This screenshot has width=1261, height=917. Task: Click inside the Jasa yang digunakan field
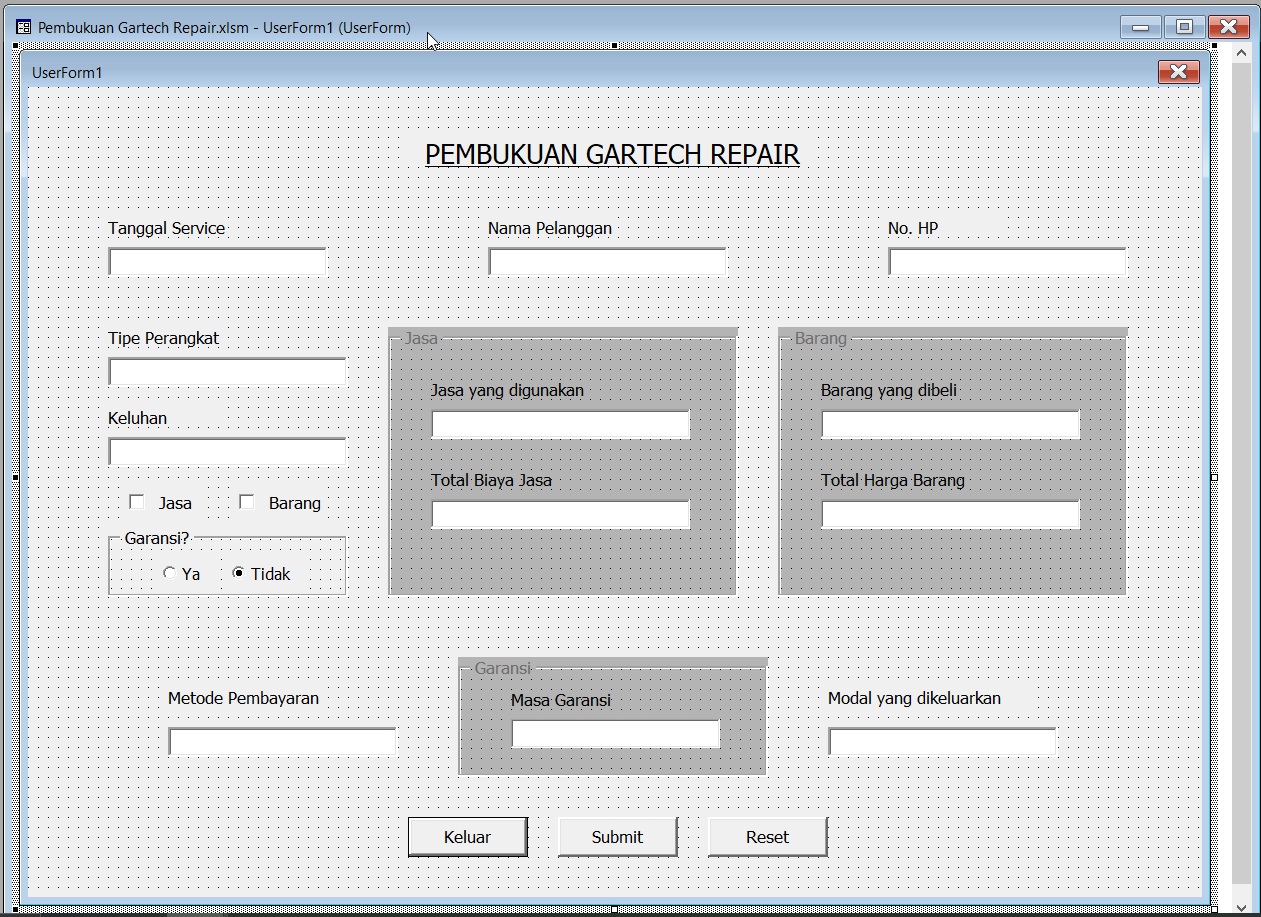559,424
